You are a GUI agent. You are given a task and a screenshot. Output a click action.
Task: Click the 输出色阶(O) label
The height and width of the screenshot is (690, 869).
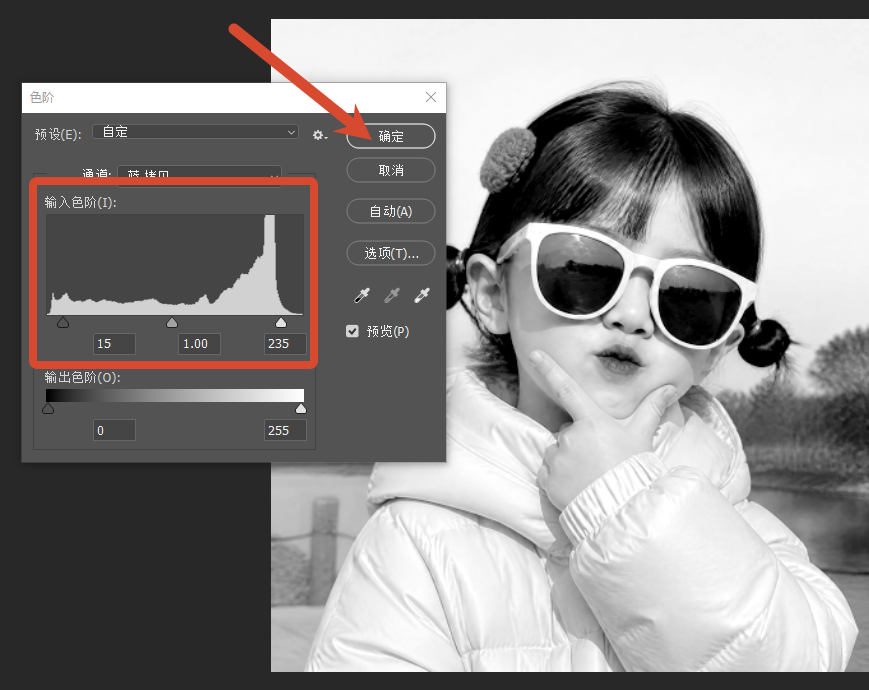point(83,377)
